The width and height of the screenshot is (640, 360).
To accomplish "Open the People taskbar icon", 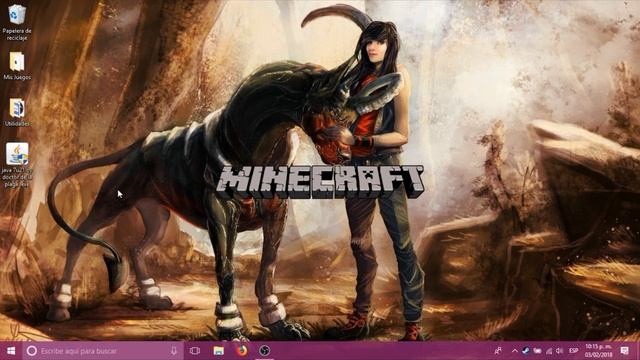I will pyautogui.click(x=498, y=351).
